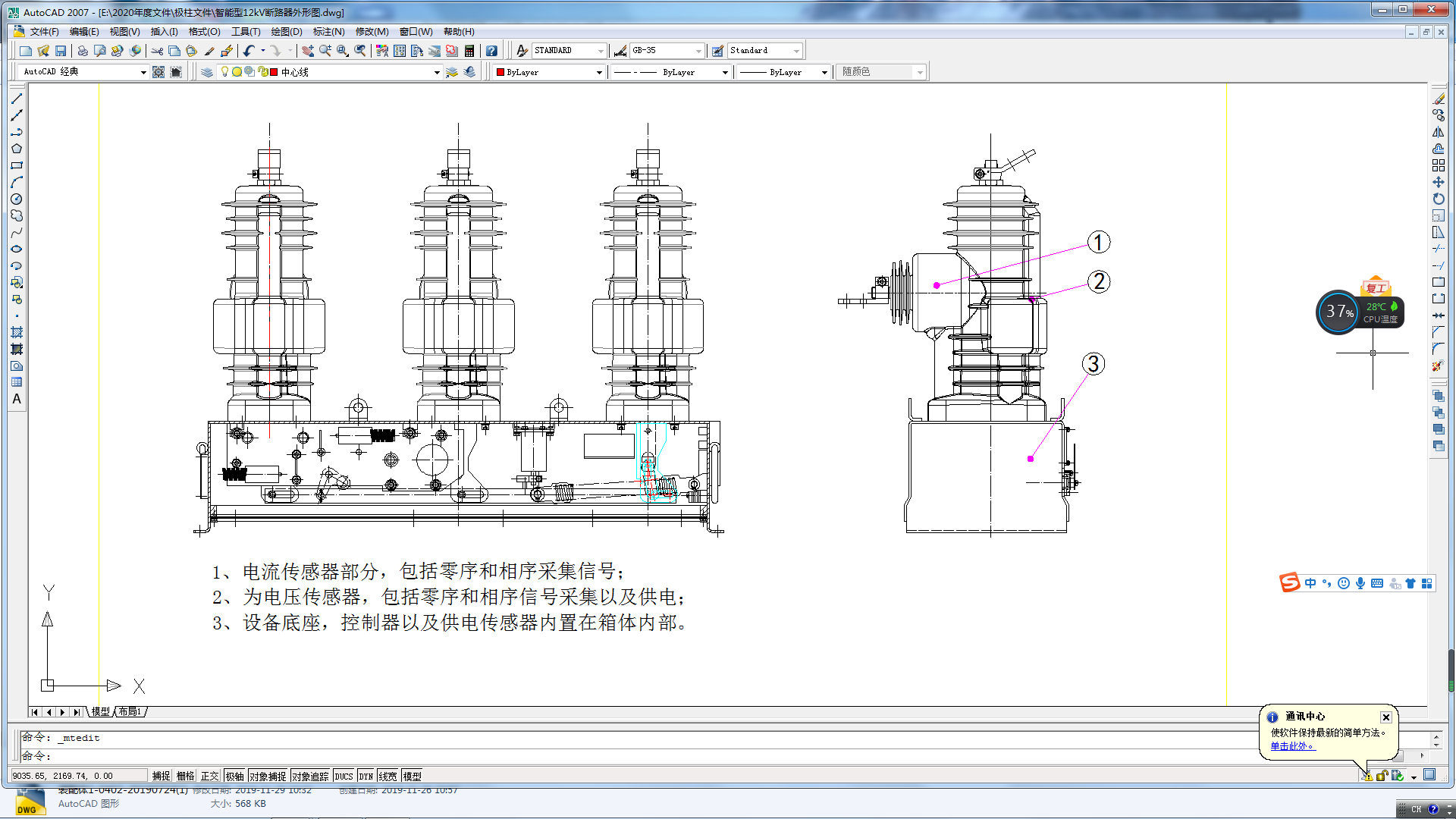
Task: Click the Save drawing icon
Action: pyautogui.click(x=61, y=51)
